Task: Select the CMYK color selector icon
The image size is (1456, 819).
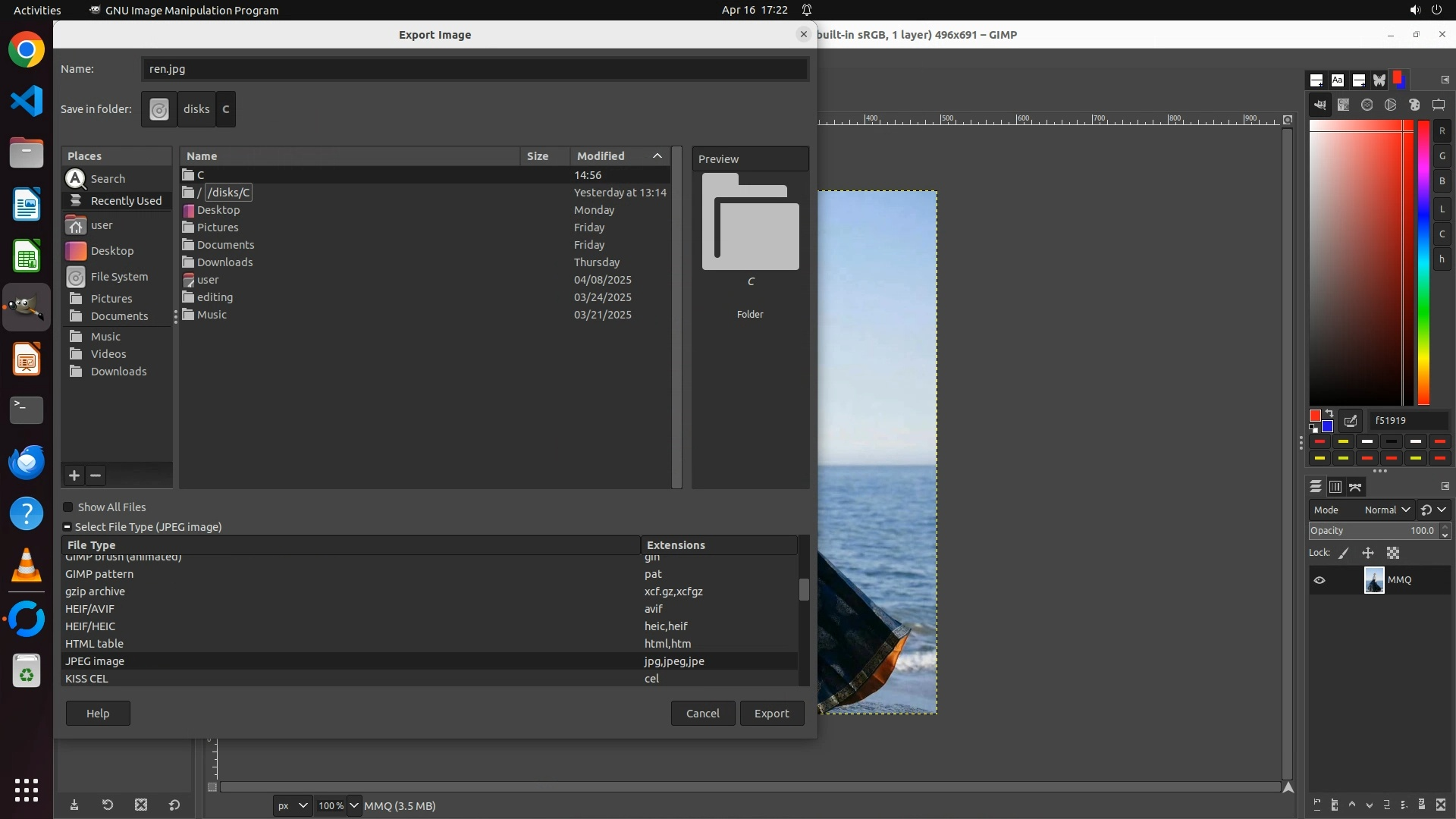Action: [x=1344, y=105]
